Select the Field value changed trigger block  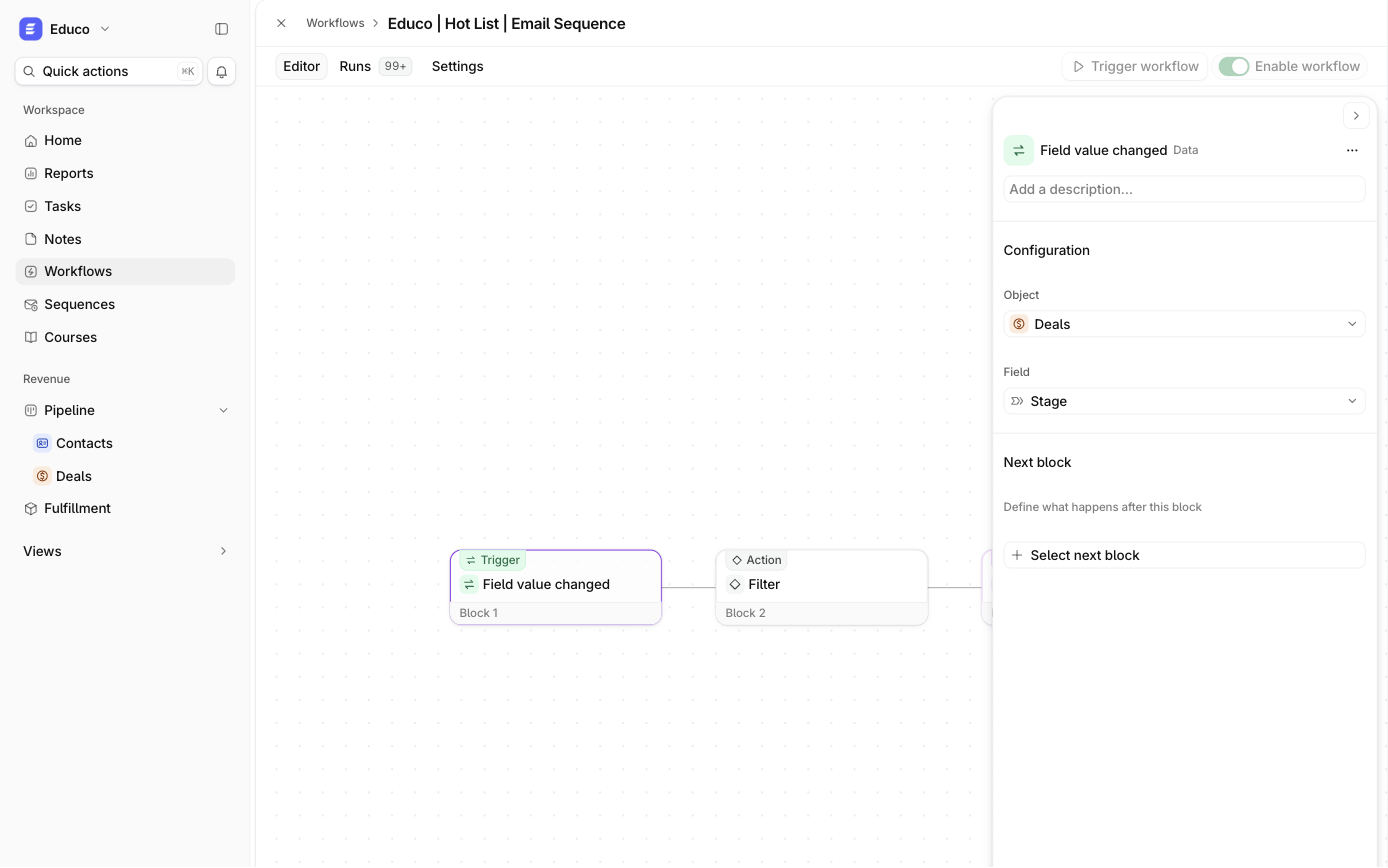pyautogui.click(x=556, y=588)
